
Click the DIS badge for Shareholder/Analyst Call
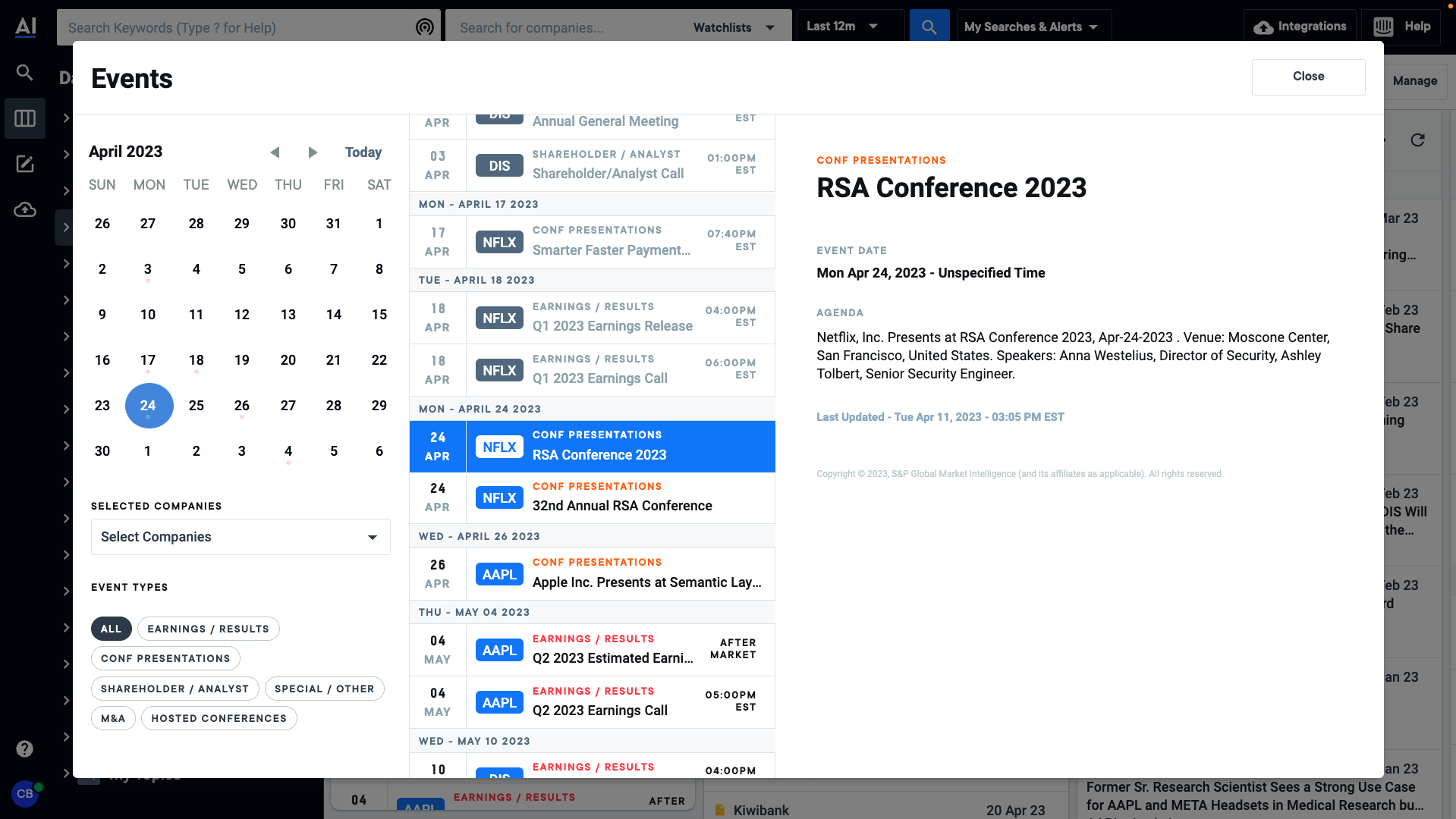point(499,165)
